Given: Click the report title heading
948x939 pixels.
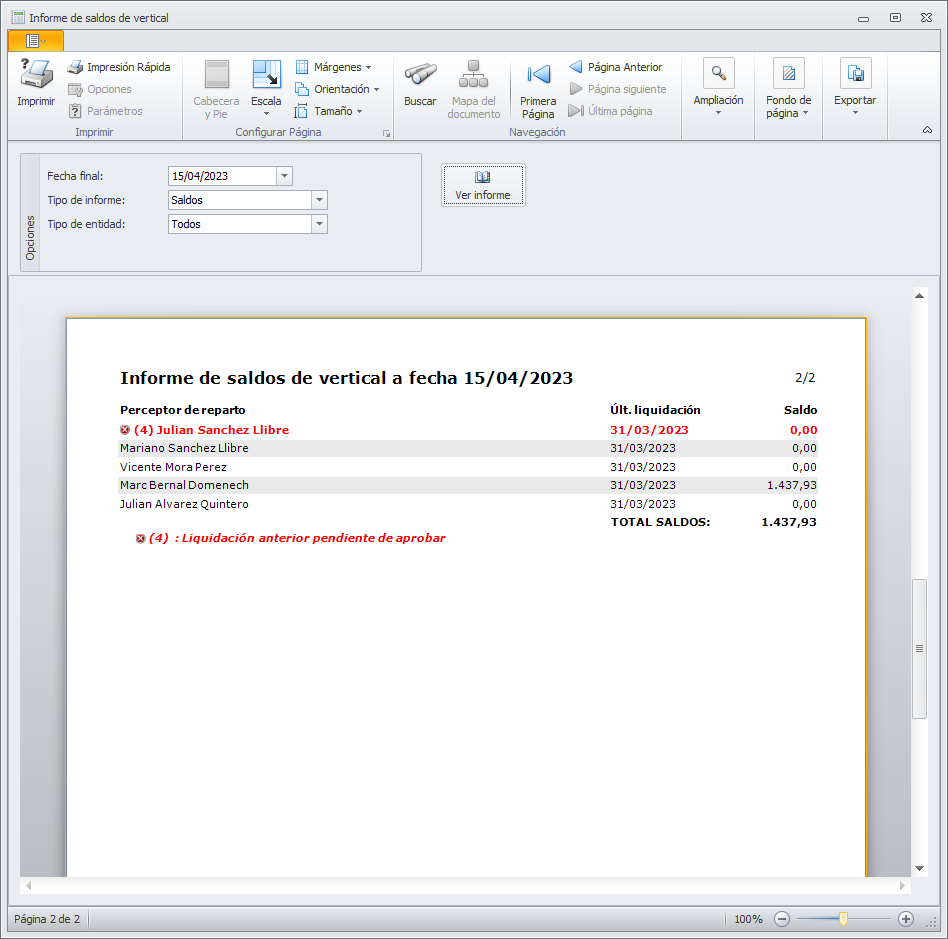Looking at the screenshot, I should [x=346, y=378].
